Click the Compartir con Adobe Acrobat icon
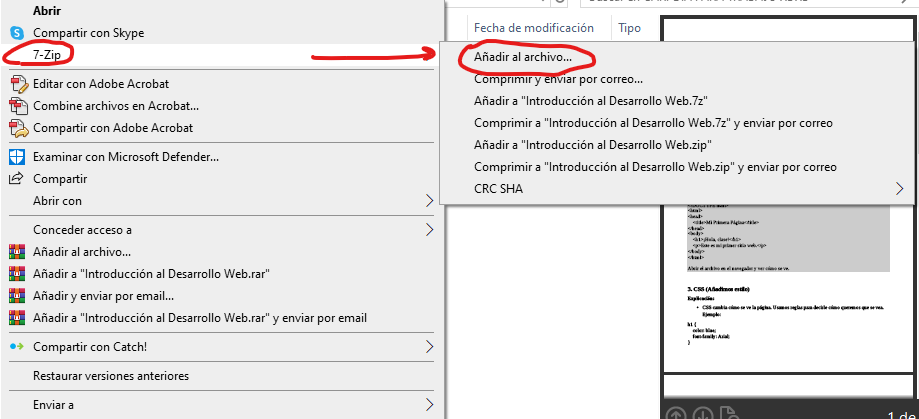The width and height of the screenshot is (919, 419). pyautogui.click(x=16, y=128)
